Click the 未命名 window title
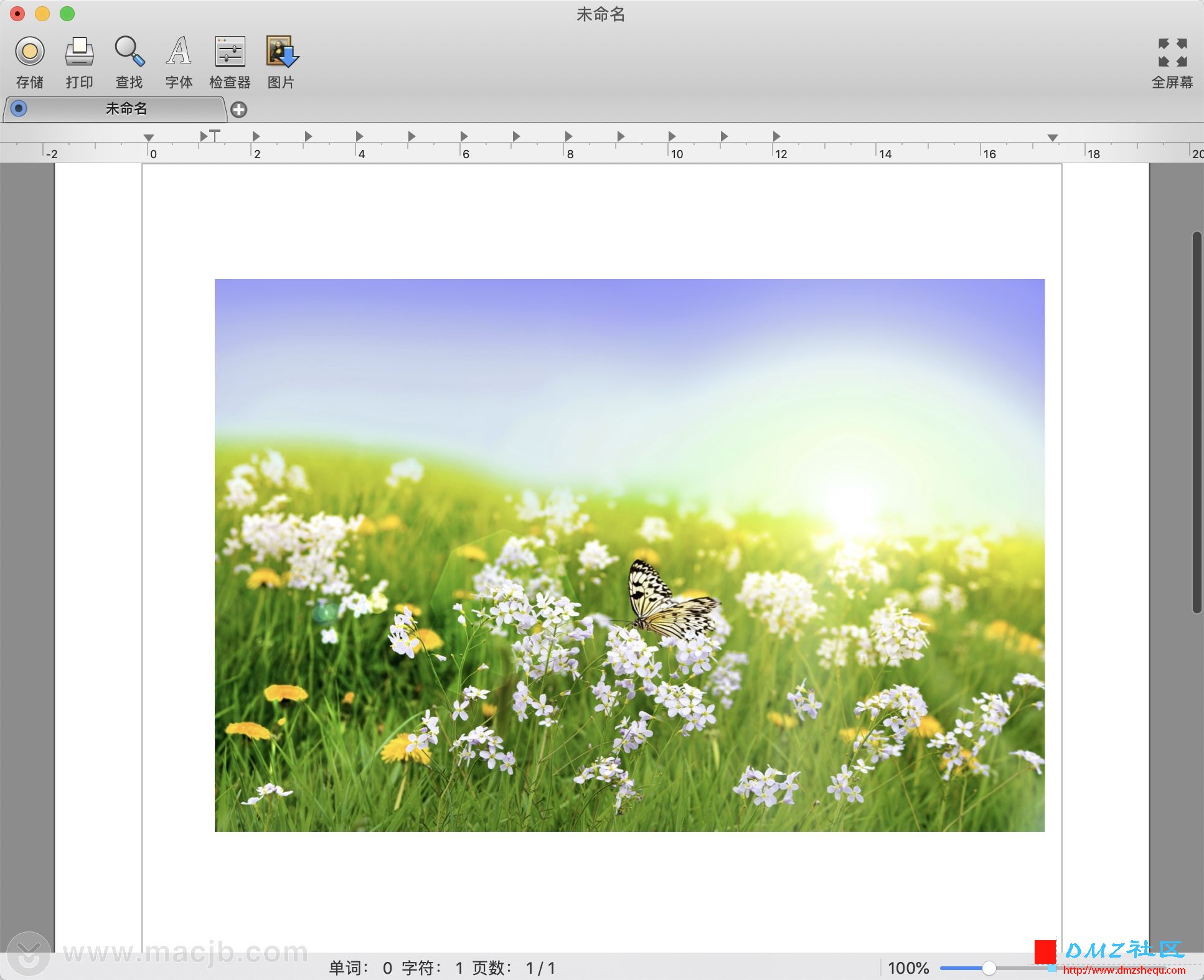The image size is (1204, 980). click(601, 14)
